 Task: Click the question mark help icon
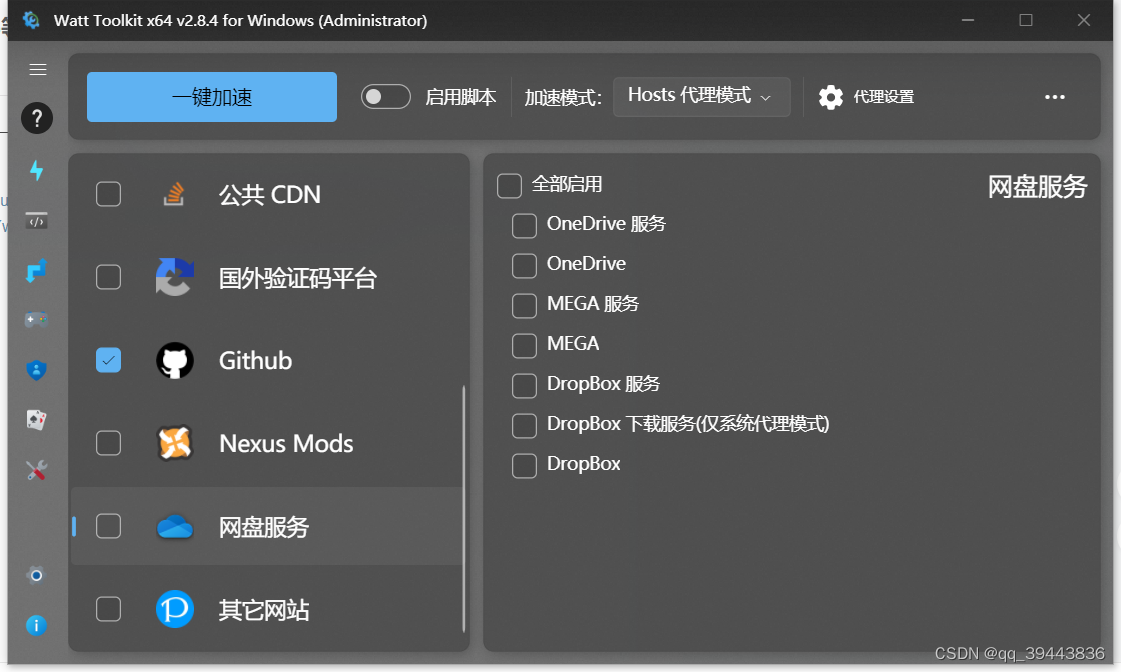click(37, 118)
